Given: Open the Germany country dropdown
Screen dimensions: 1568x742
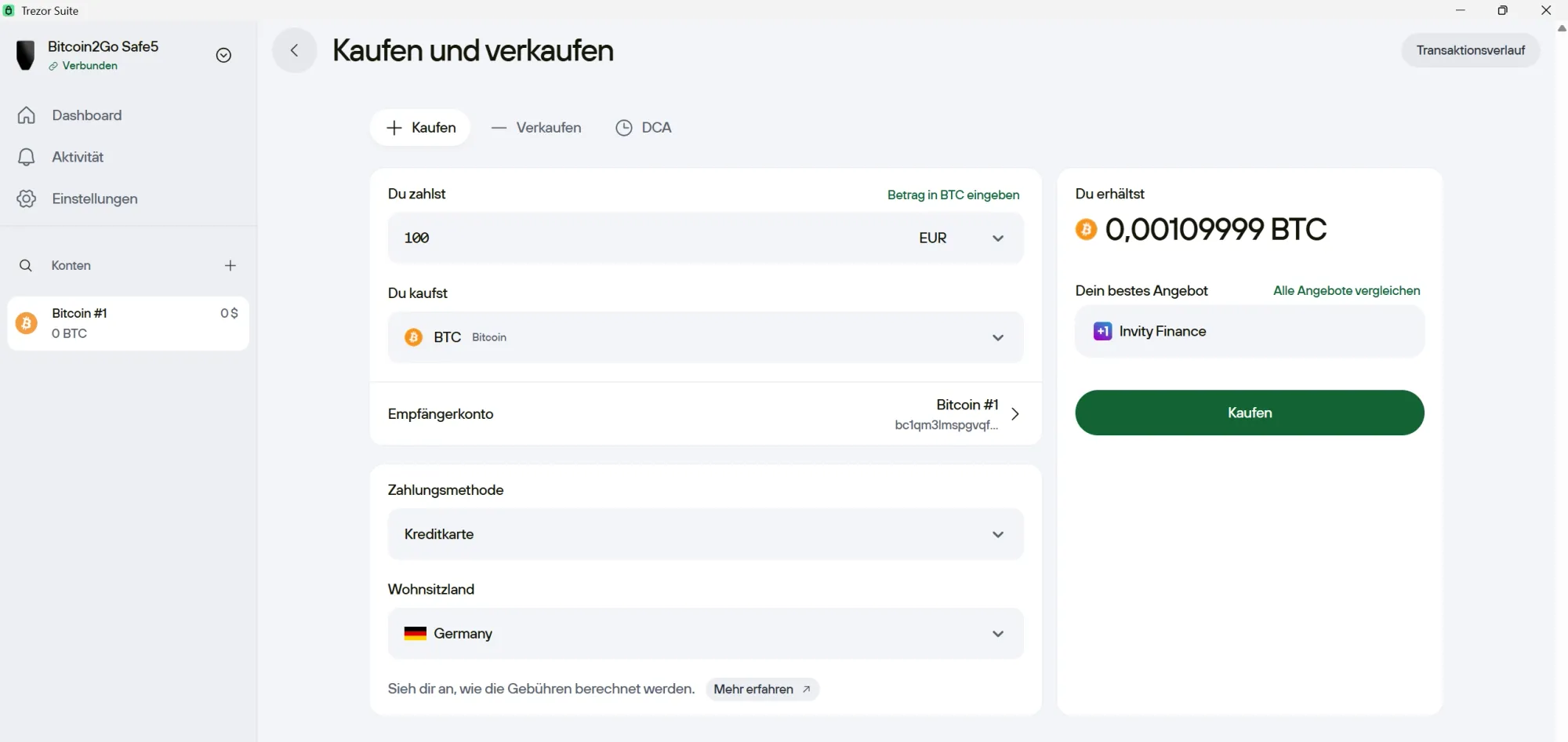Looking at the screenshot, I should tap(998, 633).
